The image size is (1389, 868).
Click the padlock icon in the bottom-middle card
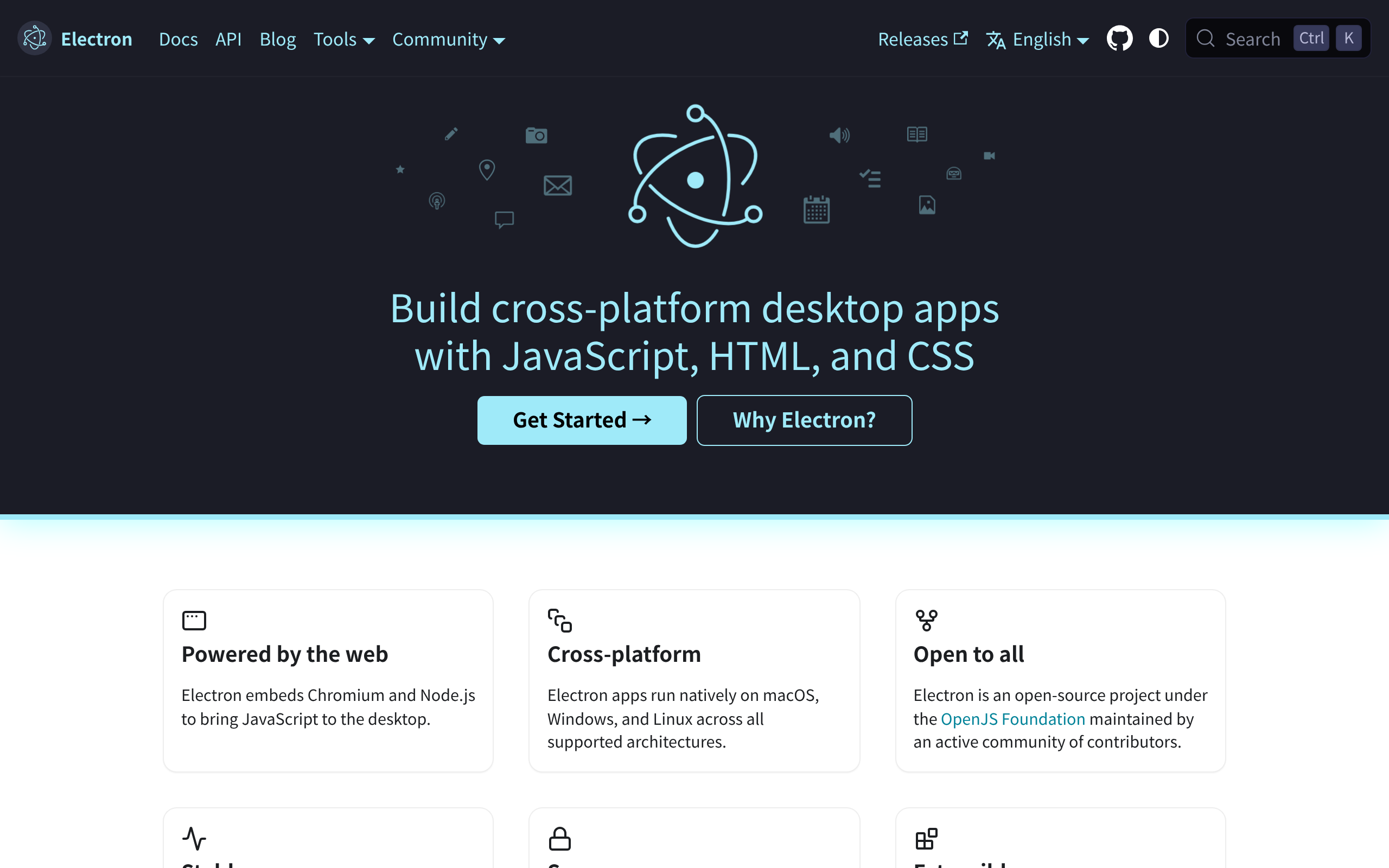click(559, 839)
